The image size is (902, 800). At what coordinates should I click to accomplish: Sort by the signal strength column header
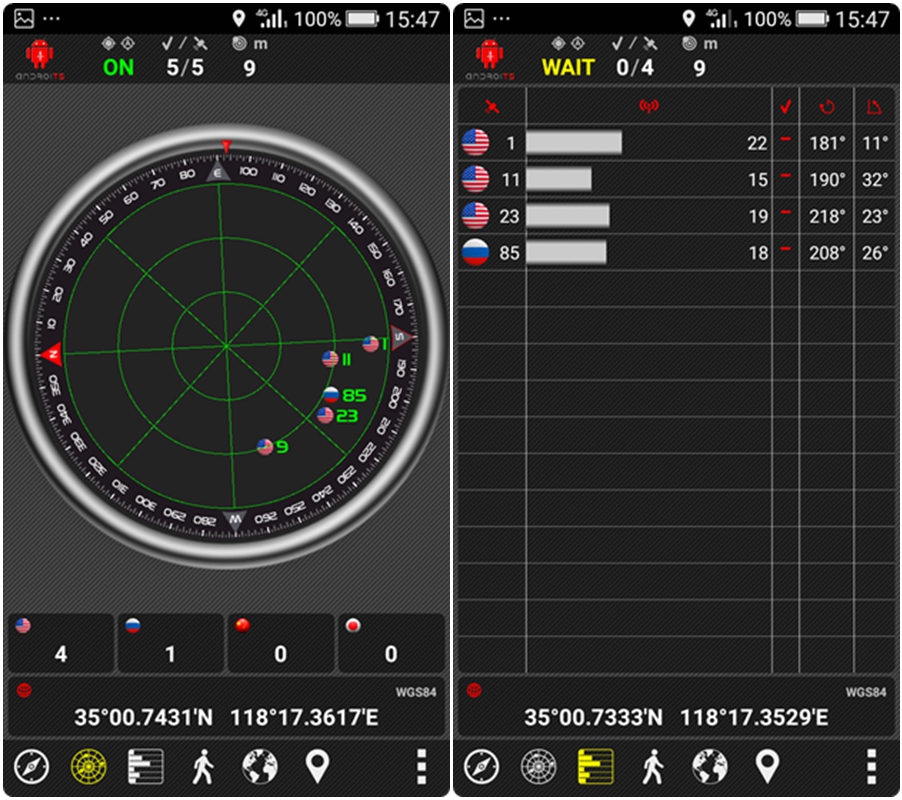tap(648, 106)
